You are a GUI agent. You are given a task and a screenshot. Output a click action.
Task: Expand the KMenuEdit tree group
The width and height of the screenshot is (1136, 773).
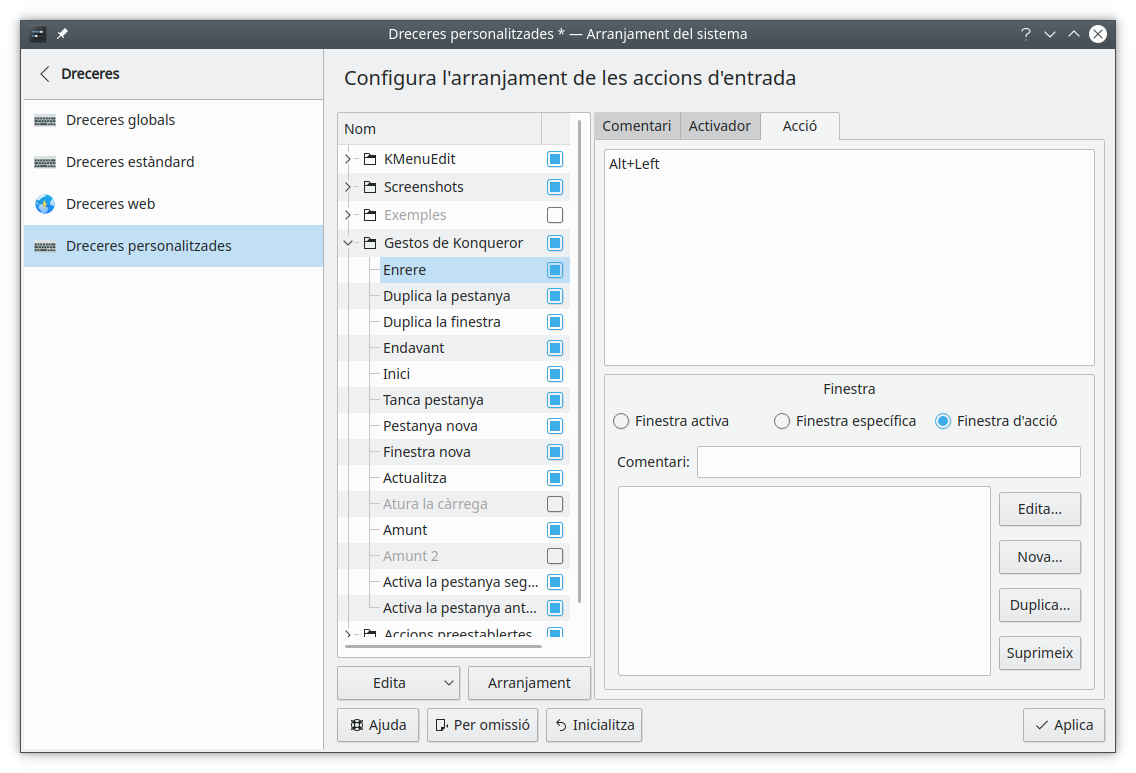click(x=348, y=159)
